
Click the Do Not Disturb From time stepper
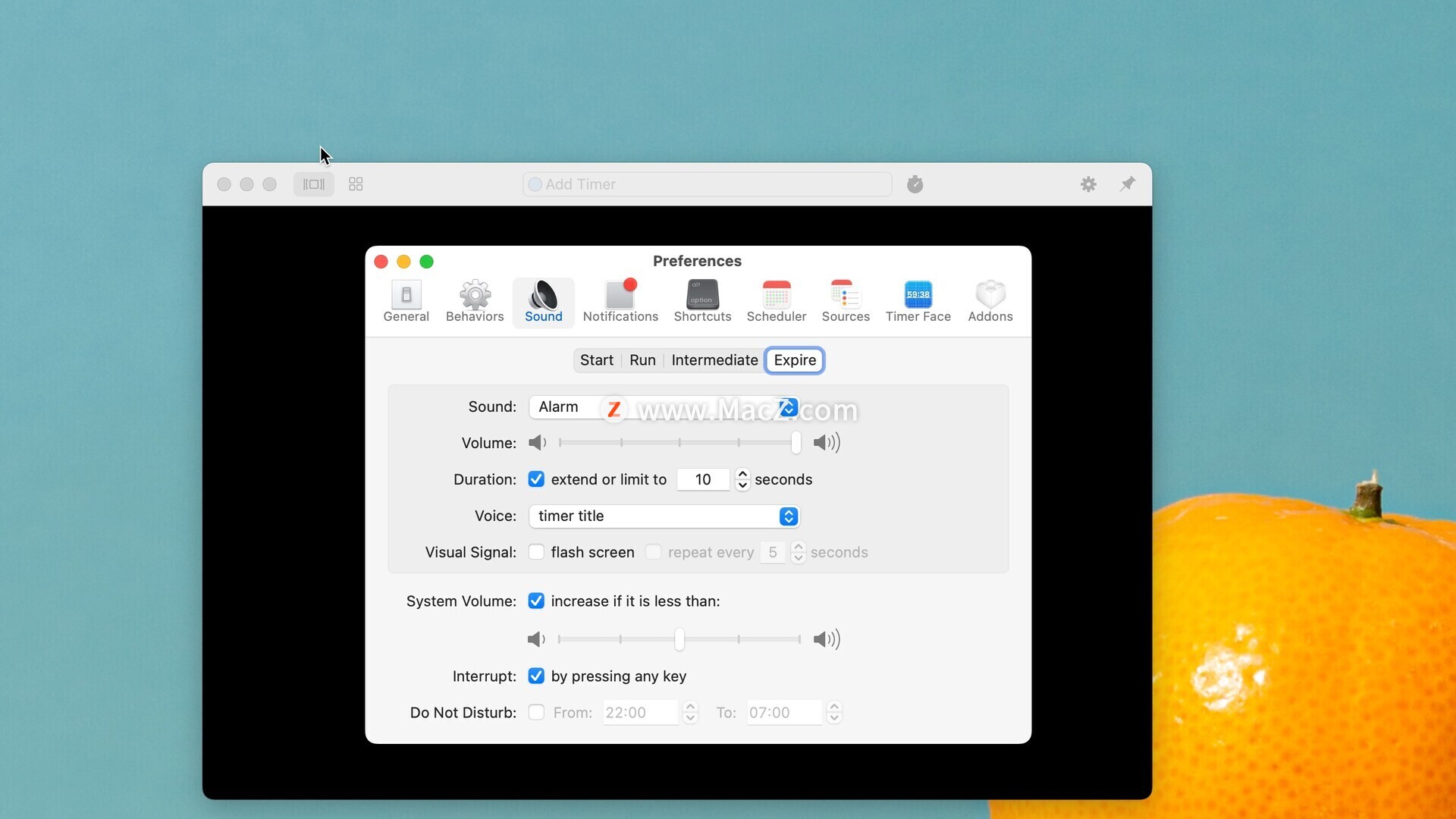click(x=690, y=713)
